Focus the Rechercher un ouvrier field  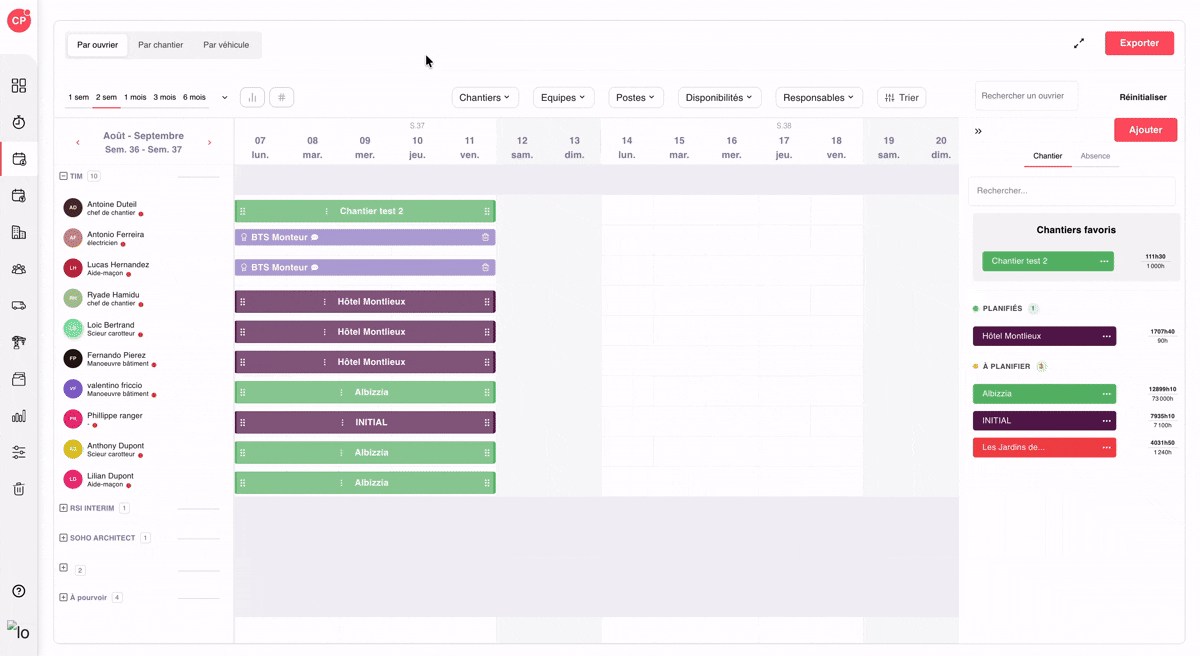point(1026,96)
